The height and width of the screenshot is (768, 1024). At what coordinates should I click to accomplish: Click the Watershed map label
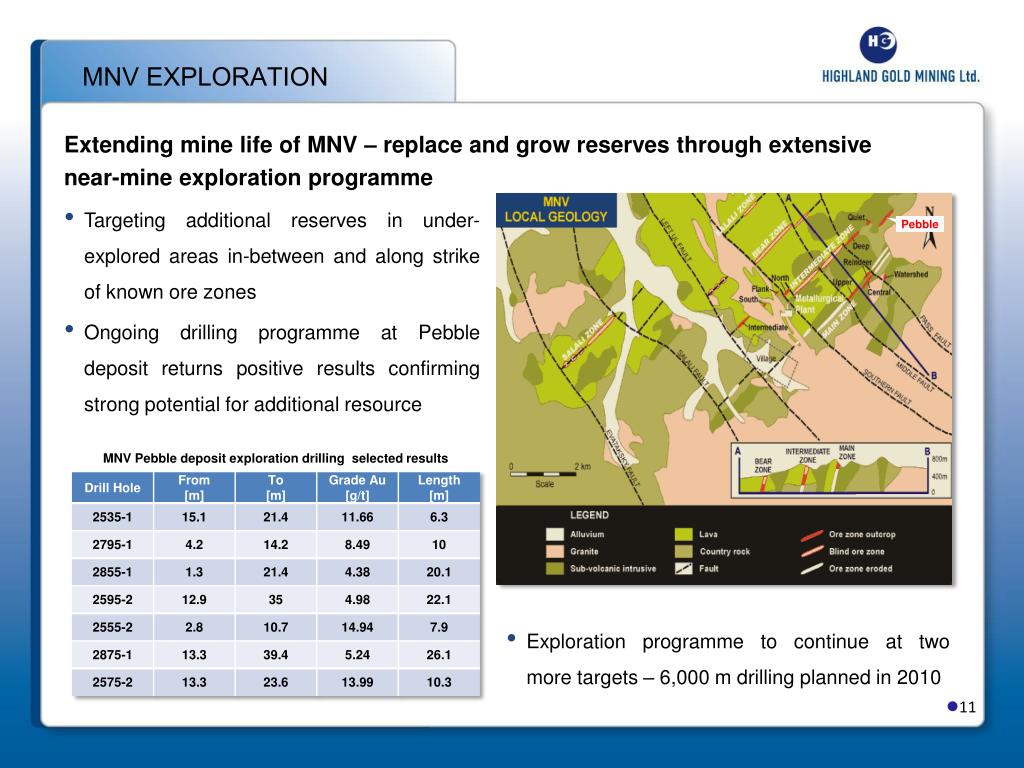(x=910, y=274)
